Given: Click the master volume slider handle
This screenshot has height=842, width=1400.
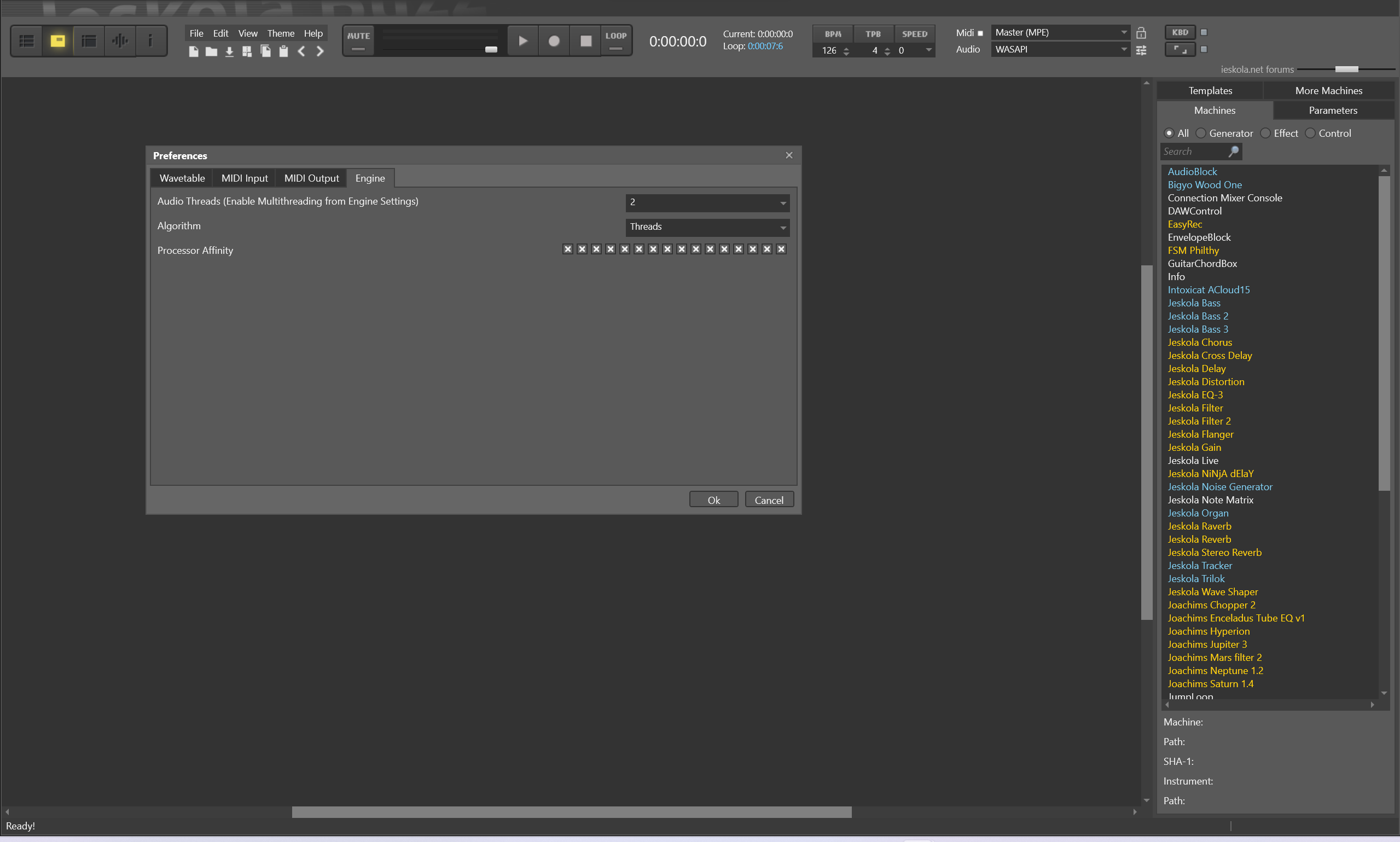Looking at the screenshot, I should coord(491,49).
